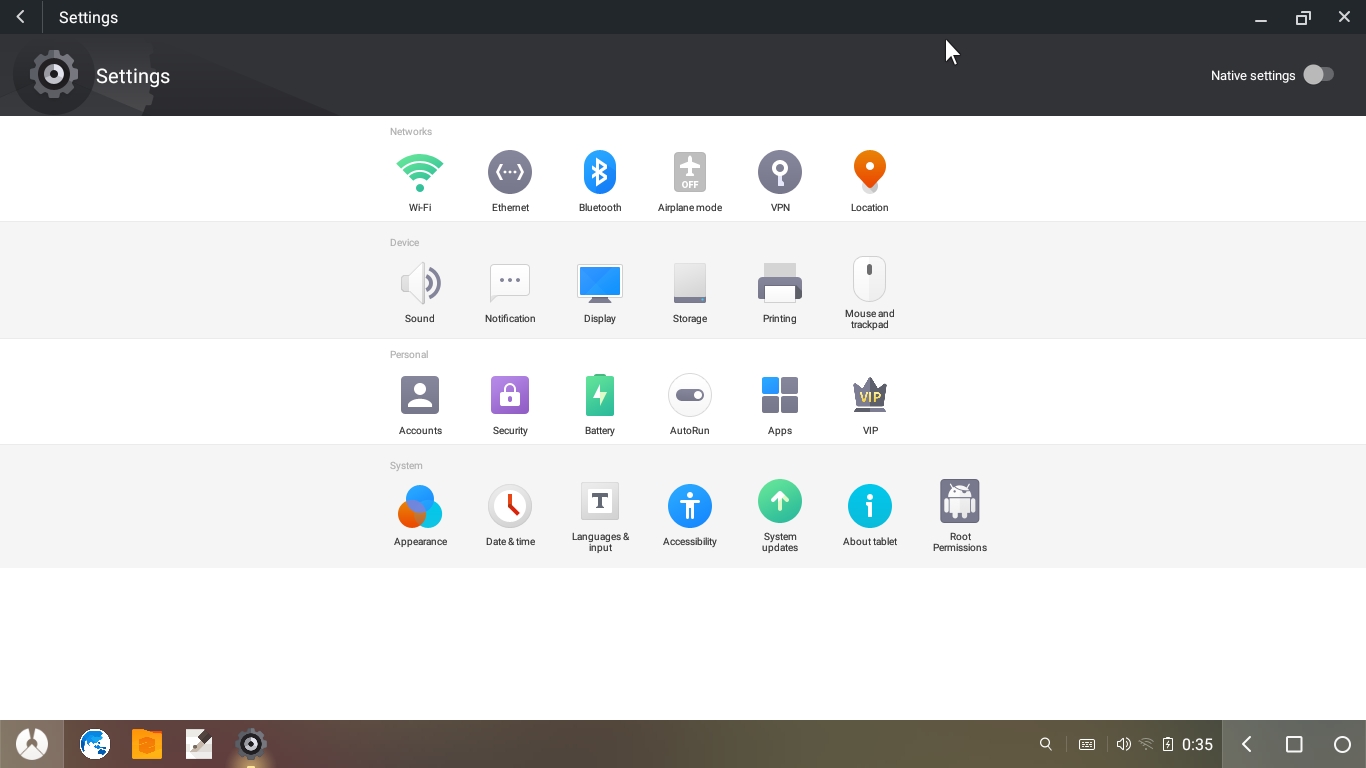Image resolution: width=1366 pixels, height=768 pixels.
Task: Open System updates
Action: point(780,503)
